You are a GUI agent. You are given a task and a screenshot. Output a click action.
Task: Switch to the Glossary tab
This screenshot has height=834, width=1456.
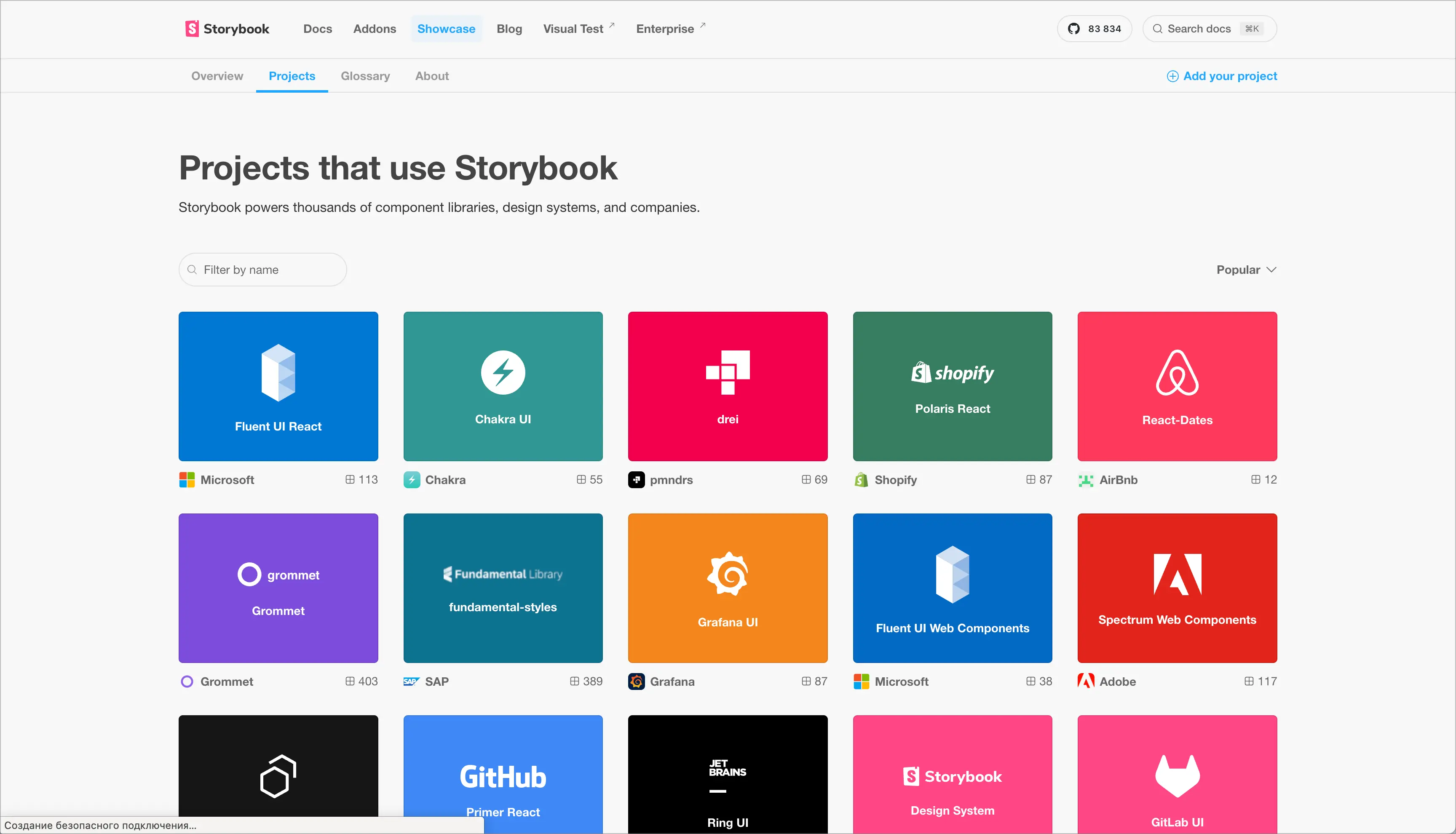pyautogui.click(x=365, y=76)
